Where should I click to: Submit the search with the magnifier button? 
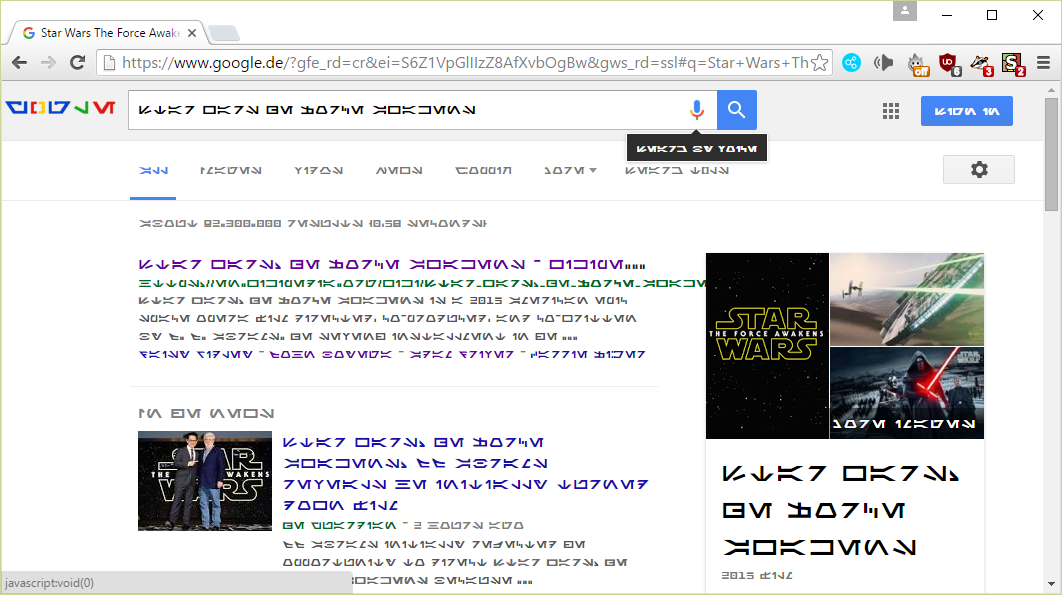[737, 110]
